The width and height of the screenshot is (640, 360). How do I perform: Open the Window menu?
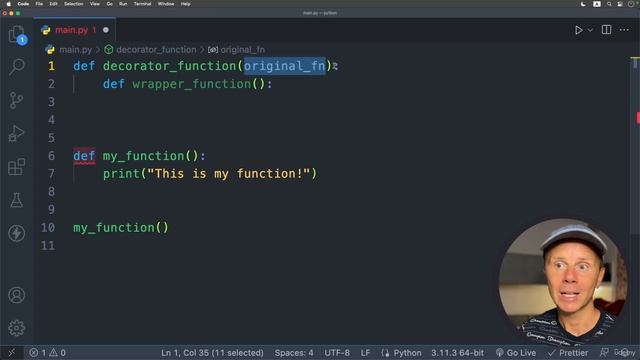click(x=166, y=4)
